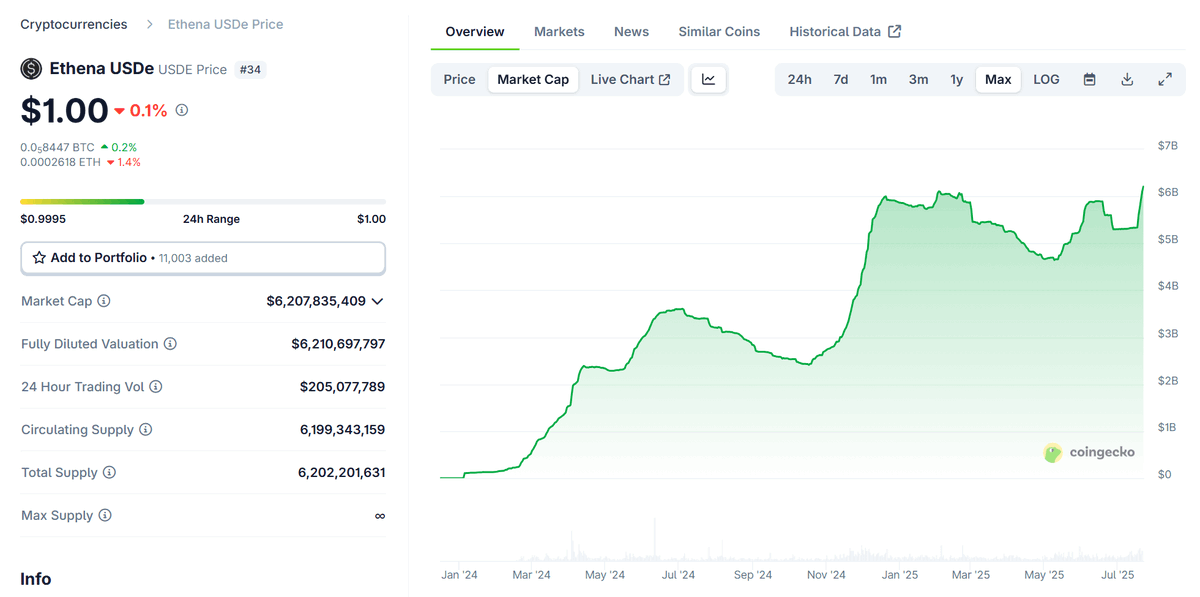Click the 11,003 added text
1200x597 pixels.
click(x=193, y=258)
